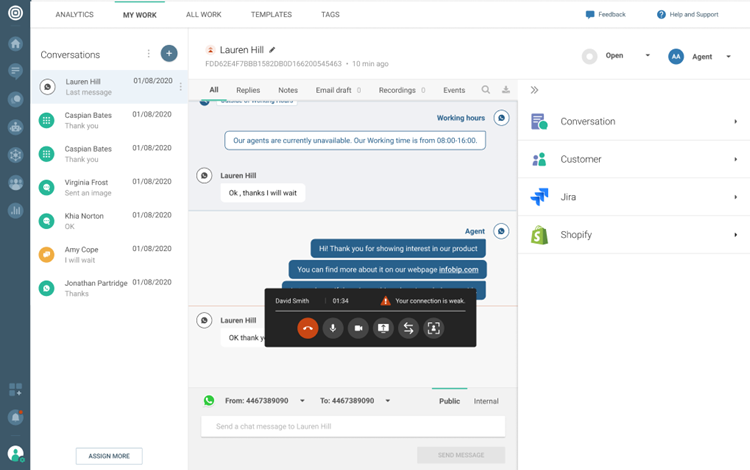End the call with David Smith
This screenshot has width=750, height=470.
(x=307, y=328)
